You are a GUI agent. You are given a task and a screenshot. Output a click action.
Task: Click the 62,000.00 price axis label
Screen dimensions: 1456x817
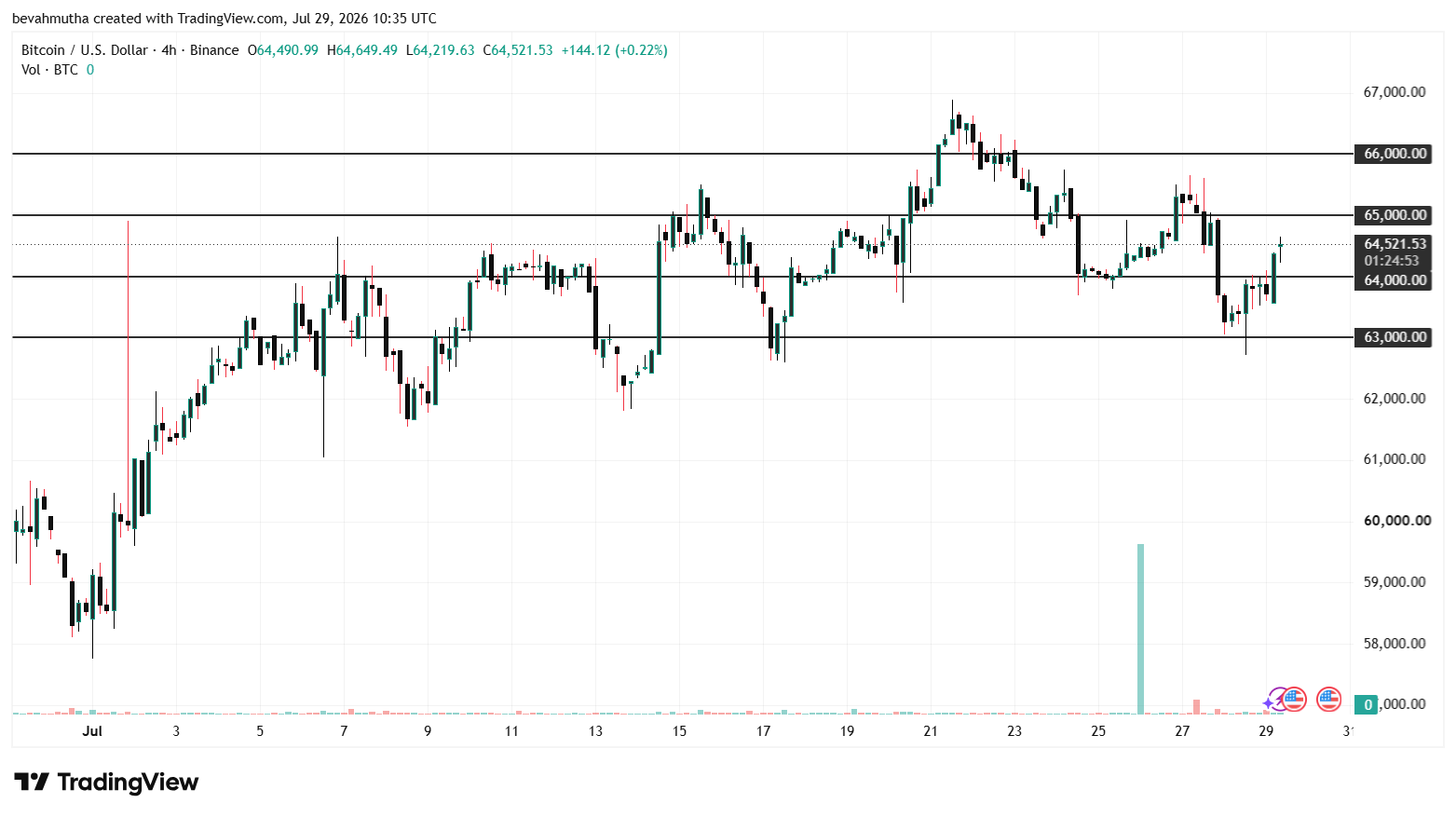(x=1395, y=399)
